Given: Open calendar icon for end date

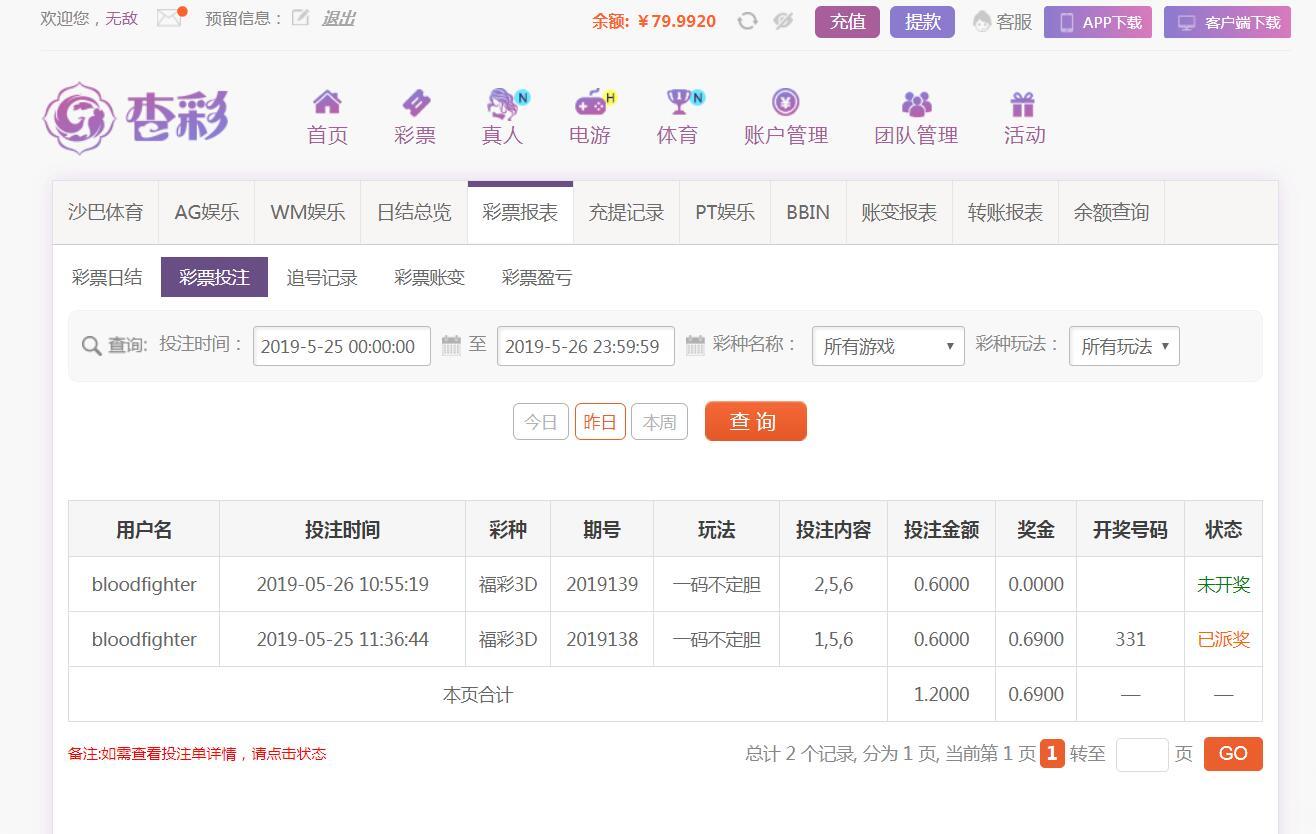Looking at the screenshot, I should 695,345.
